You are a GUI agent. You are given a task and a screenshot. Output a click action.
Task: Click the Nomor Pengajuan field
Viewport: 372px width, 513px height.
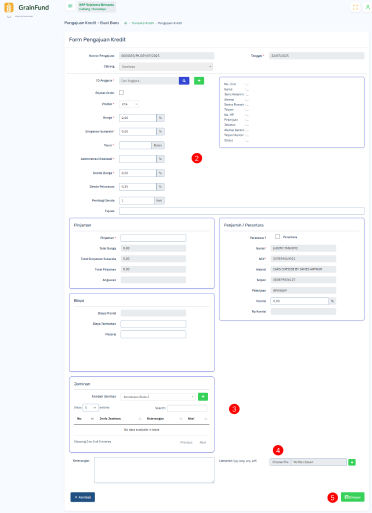166,56
